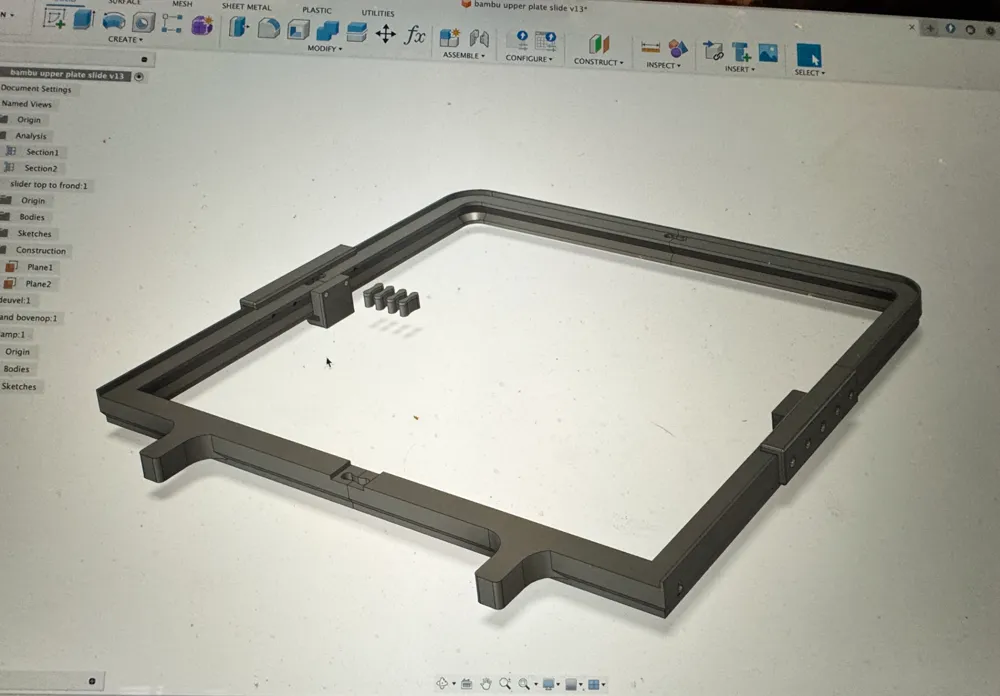Select the Extrude tool in Create

[x=83, y=18]
